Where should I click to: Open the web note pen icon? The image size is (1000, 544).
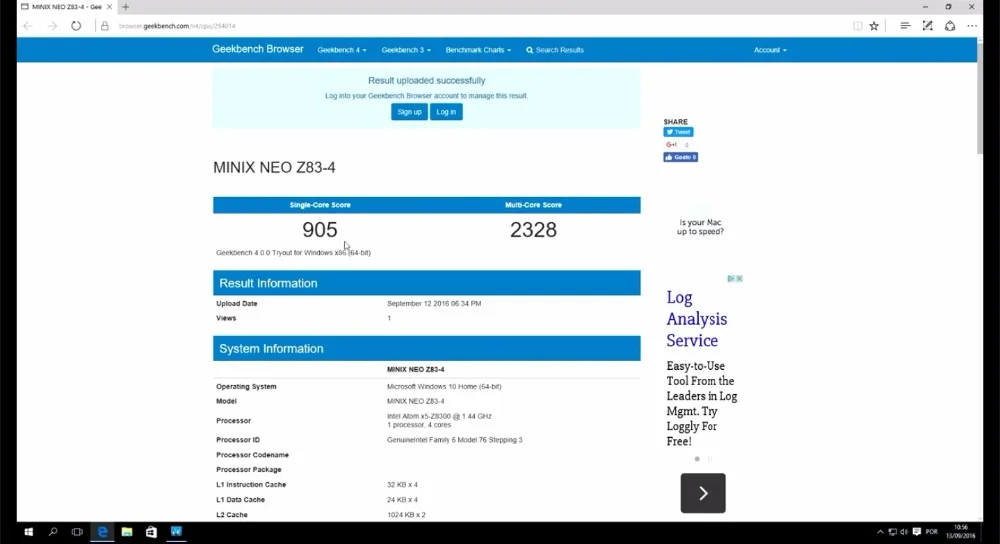pyautogui.click(x=927, y=26)
